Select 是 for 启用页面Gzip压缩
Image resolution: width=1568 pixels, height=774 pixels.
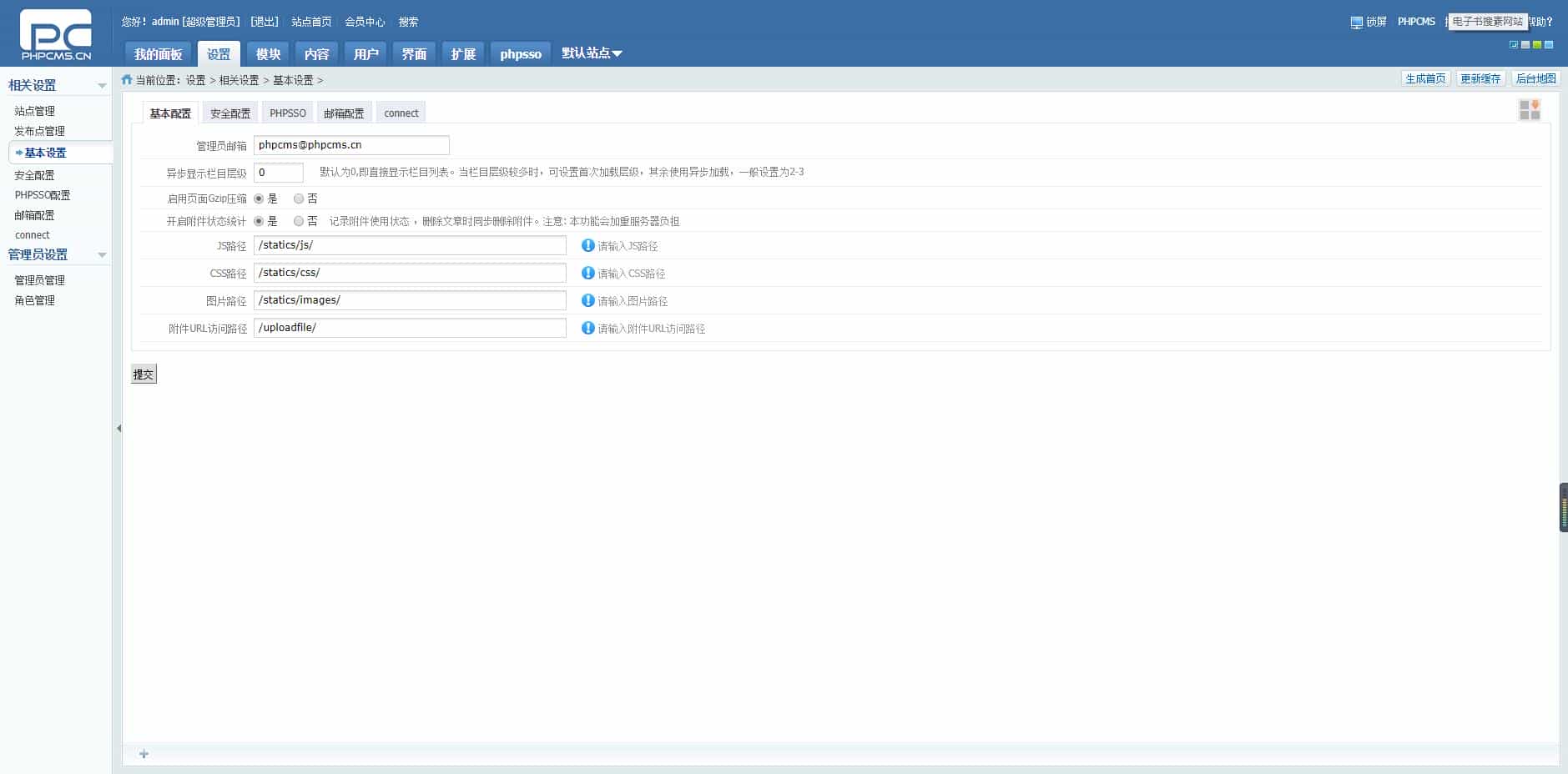(x=259, y=199)
